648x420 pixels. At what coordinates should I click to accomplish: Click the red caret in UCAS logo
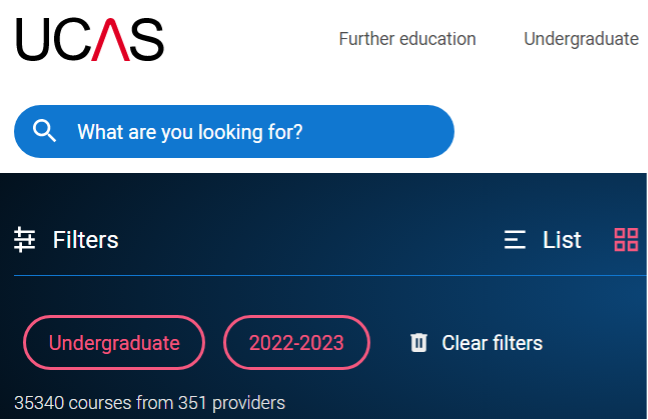[112, 40]
